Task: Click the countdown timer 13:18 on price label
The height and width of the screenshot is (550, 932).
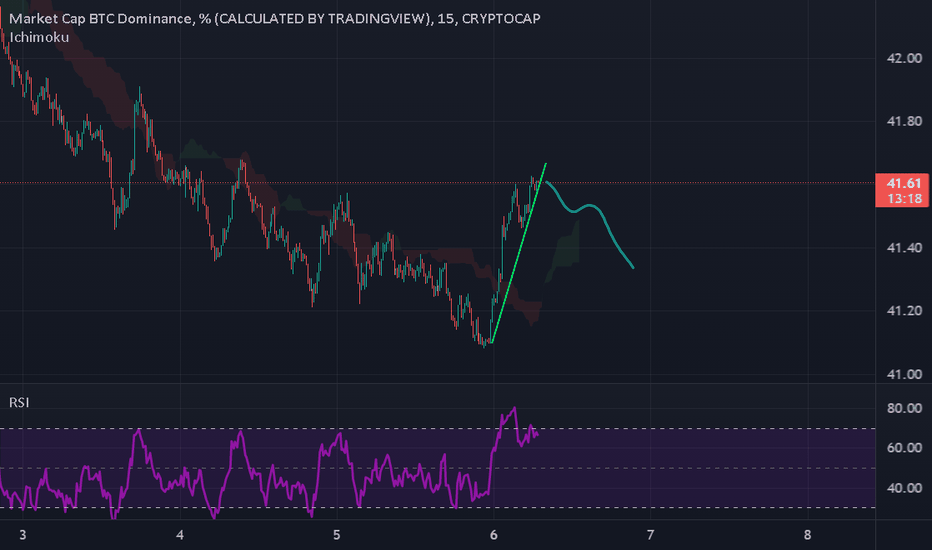Action: pos(904,199)
